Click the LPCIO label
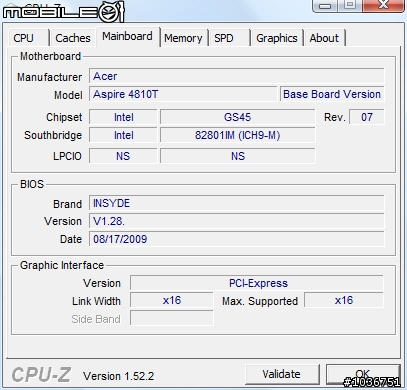This screenshot has height=390, width=407. [67, 156]
